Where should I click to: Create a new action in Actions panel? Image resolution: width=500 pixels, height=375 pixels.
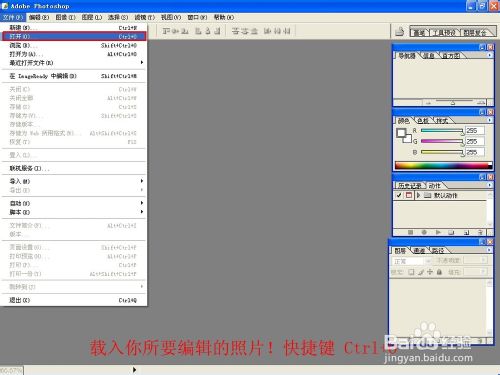pos(466,232)
